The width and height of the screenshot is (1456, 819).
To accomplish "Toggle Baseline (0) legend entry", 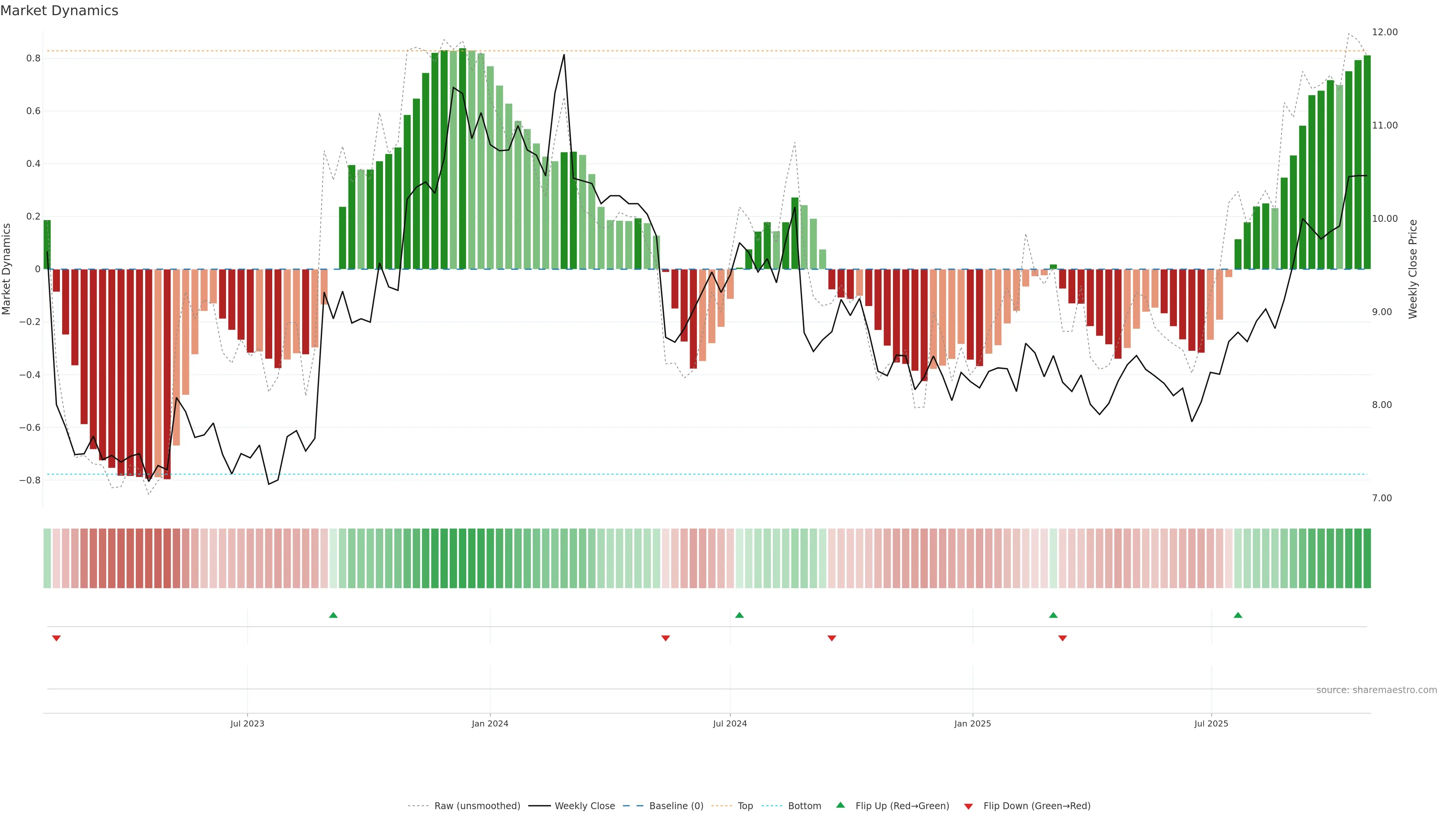I will pos(676,806).
